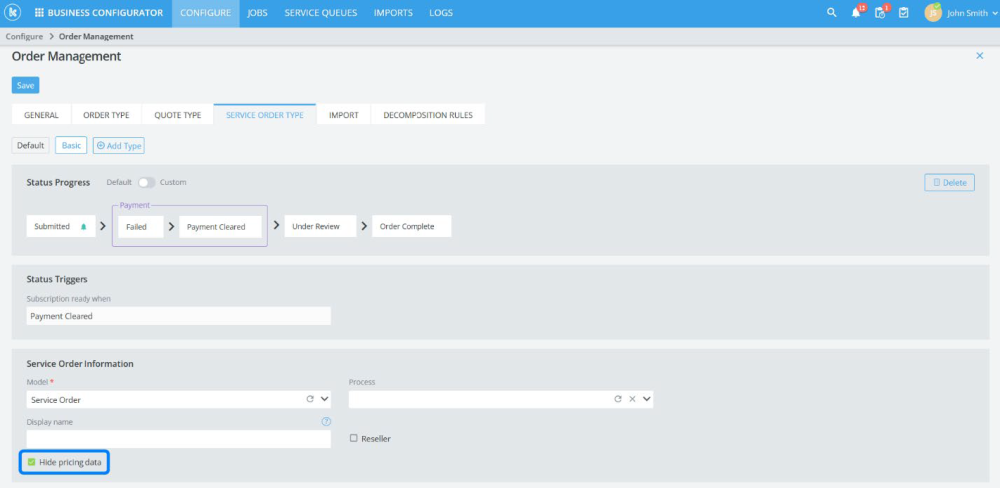
Task: Refresh the Process field list
Action: coord(618,399)
